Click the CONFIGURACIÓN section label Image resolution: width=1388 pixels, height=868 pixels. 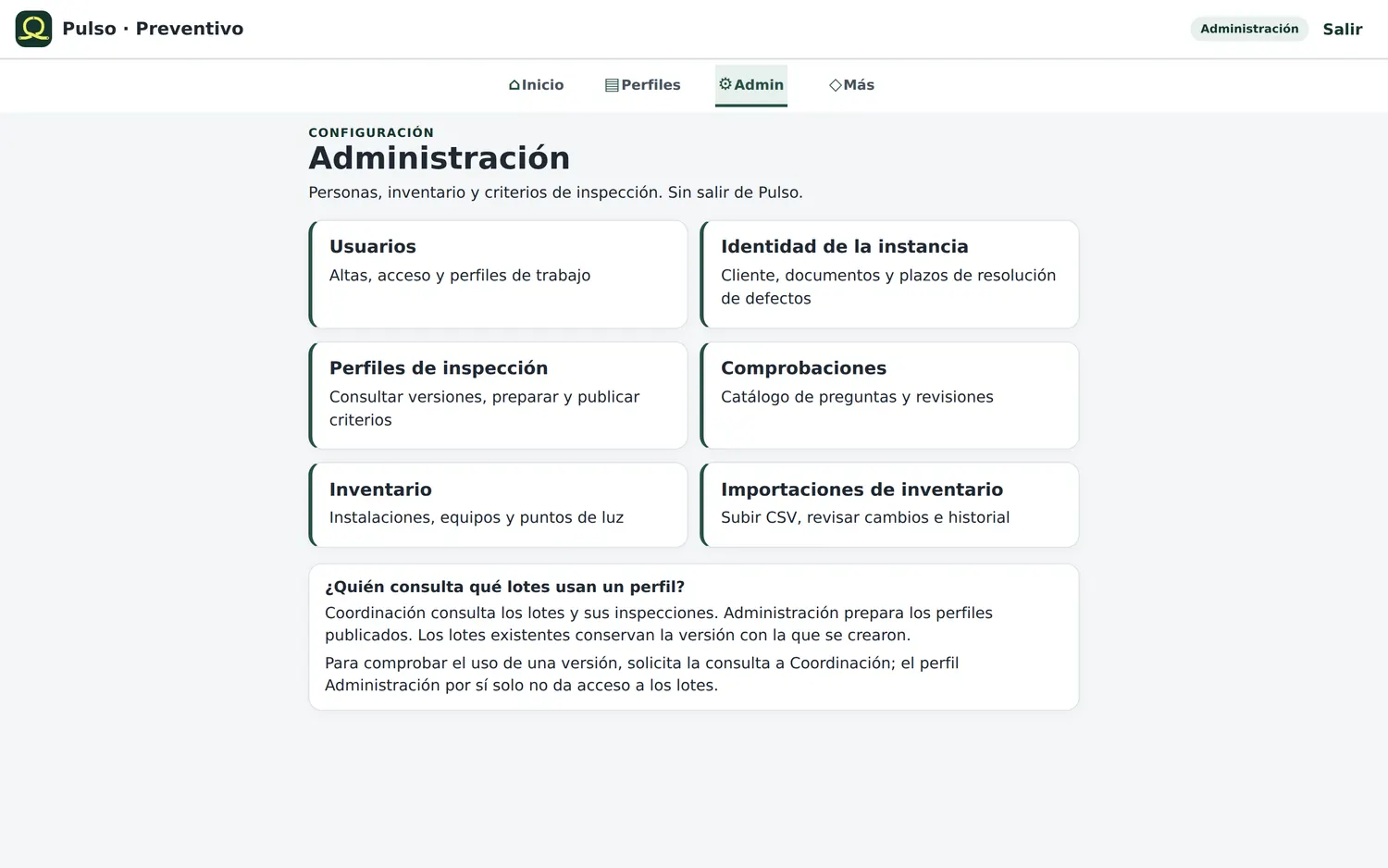tap(371, 132)
